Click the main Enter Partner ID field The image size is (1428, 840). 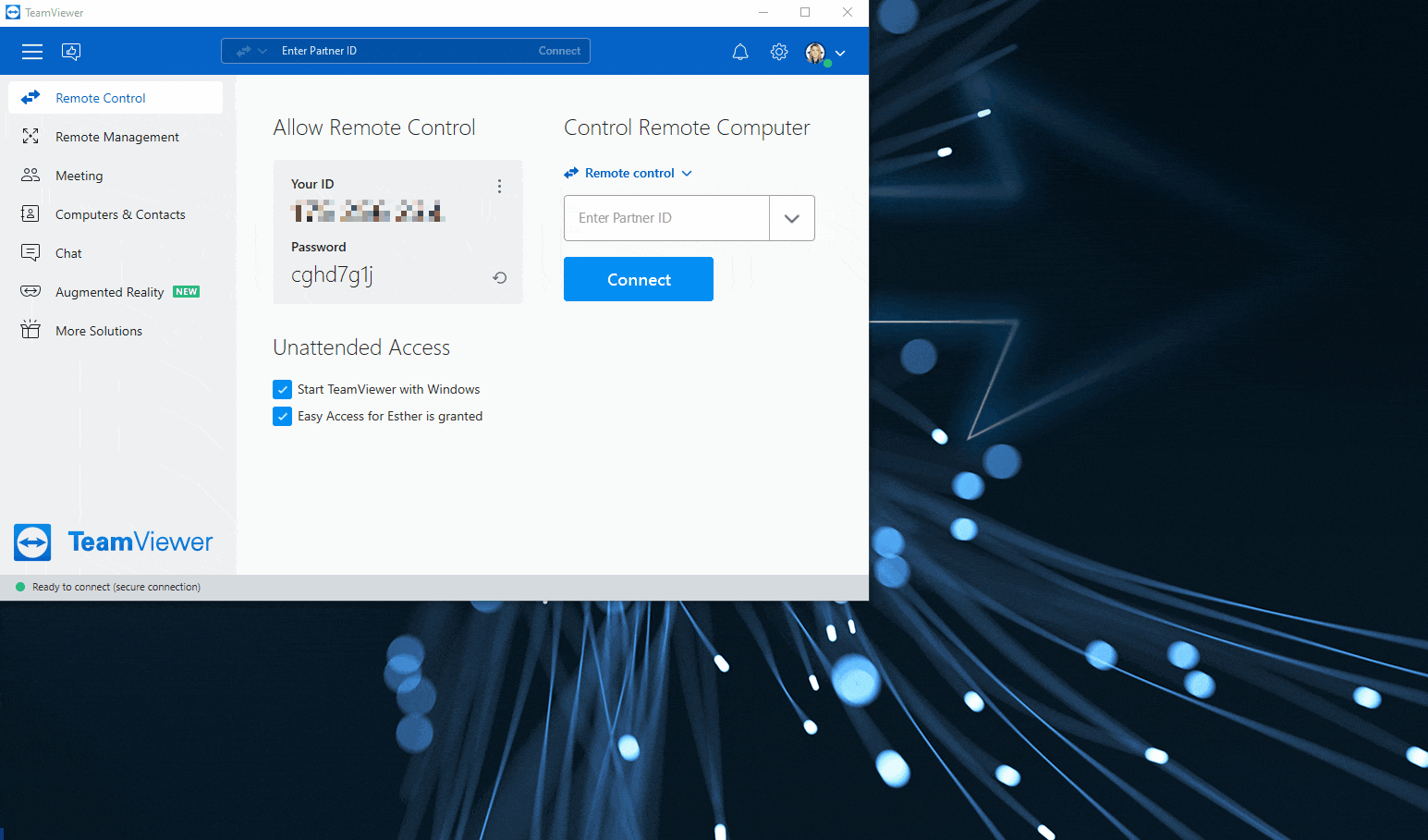coord(666,218)
